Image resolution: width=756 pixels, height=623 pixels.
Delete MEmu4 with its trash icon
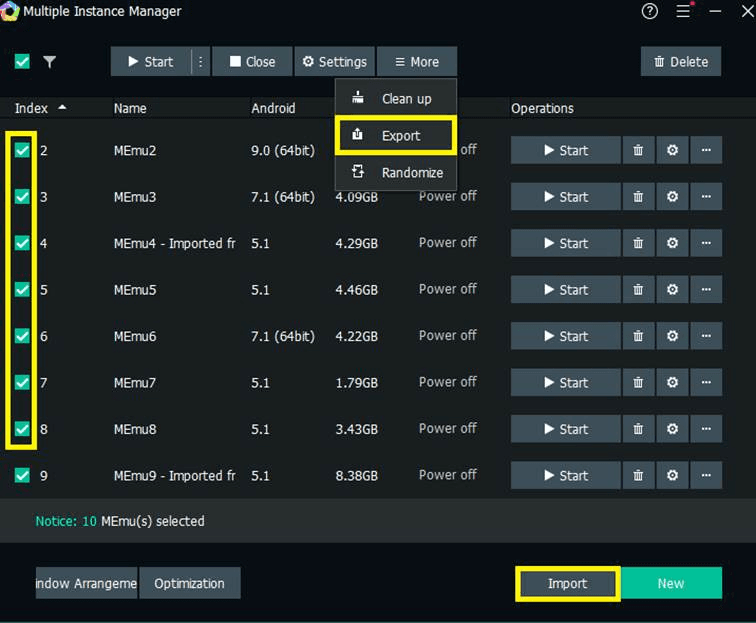pyautogui.click(x=638, y=243)
